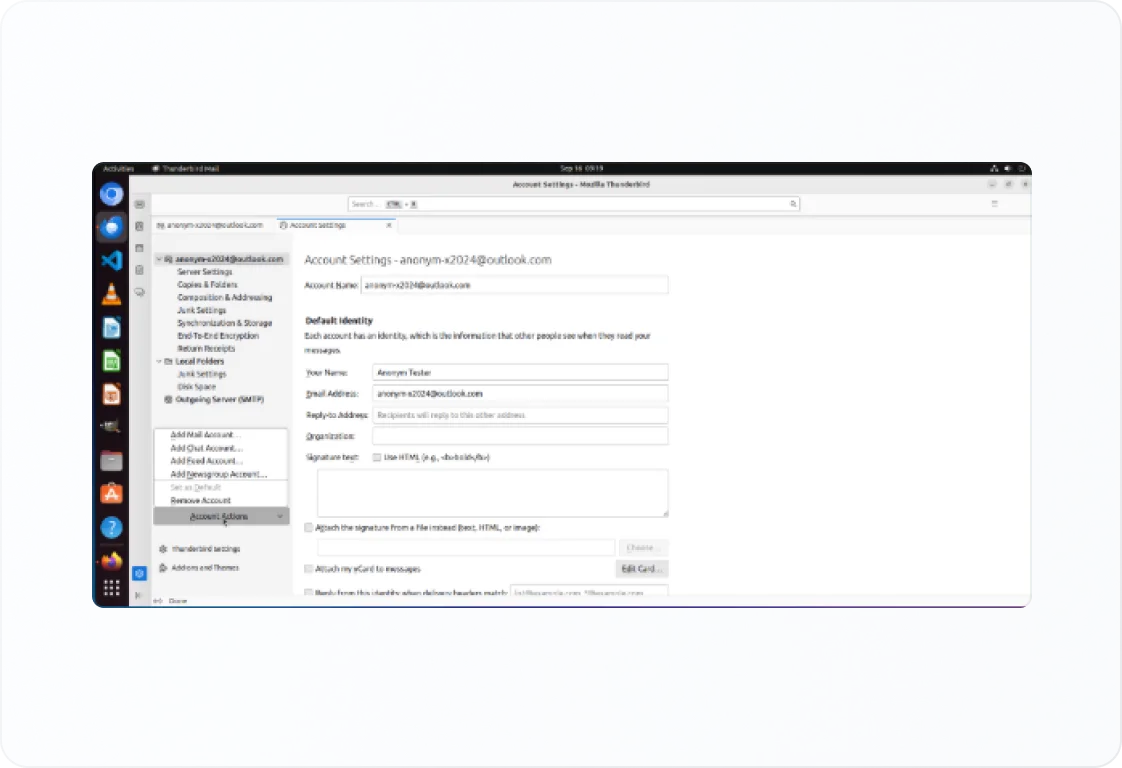The width and height of the screenshot is (1122, 768).
Task: Open the Show Applications grid
Action: coord(111,588)
